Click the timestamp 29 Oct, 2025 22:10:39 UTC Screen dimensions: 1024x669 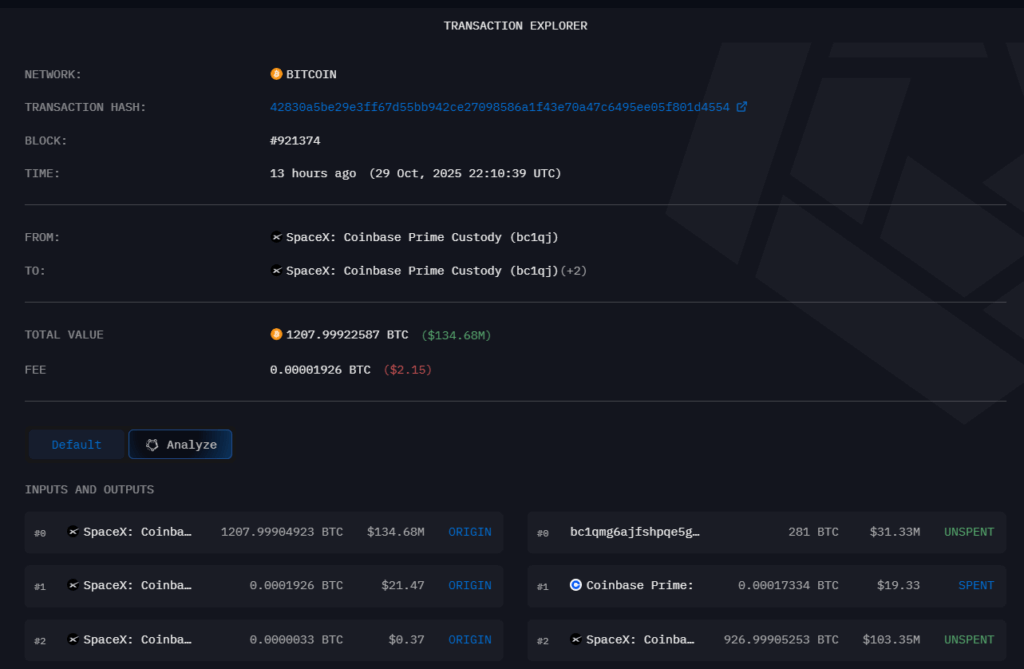465,174
